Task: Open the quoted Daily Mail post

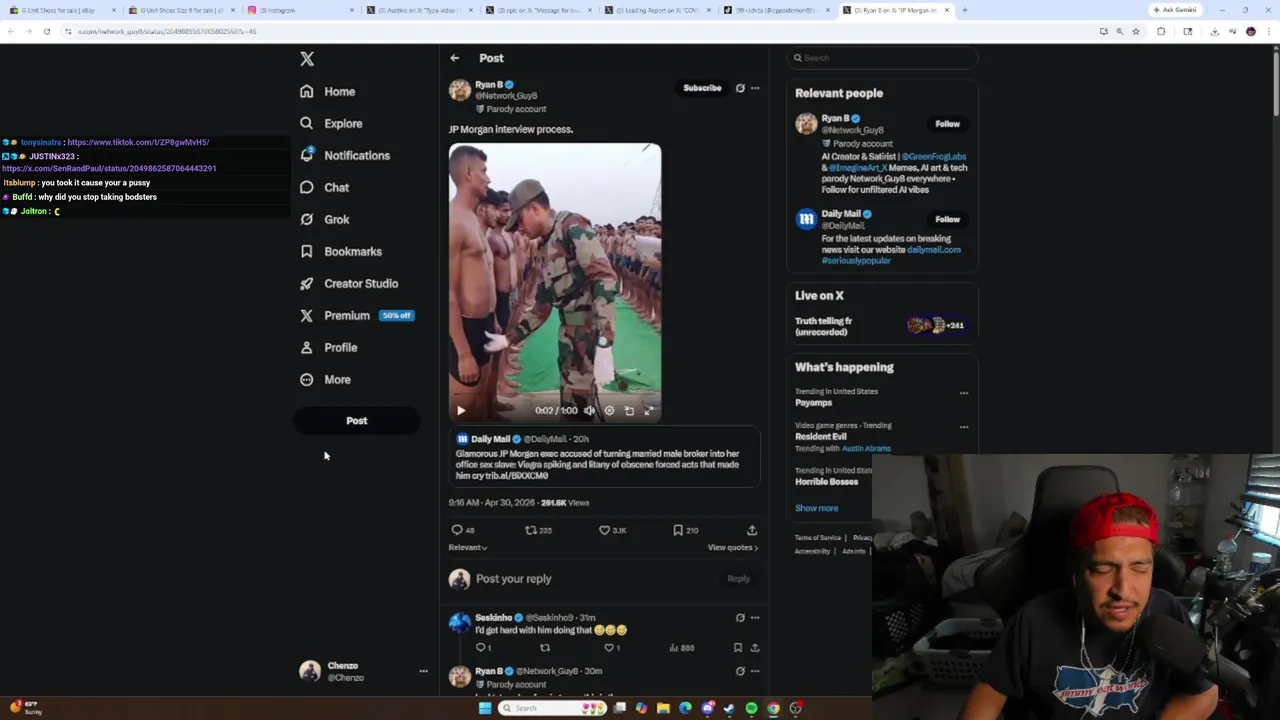Action: coord(604,458)
